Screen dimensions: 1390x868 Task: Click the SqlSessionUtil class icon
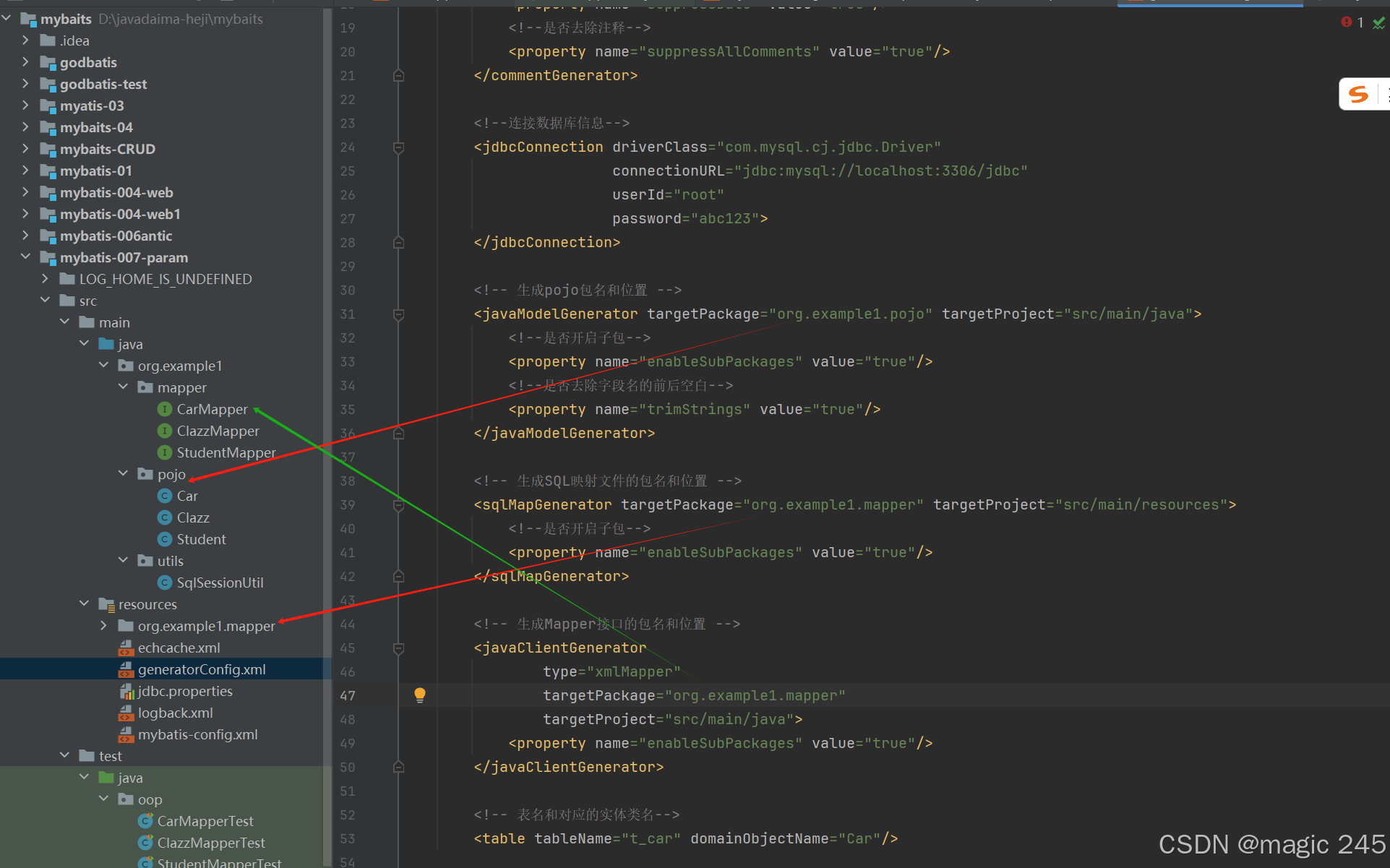pos(165,583)
